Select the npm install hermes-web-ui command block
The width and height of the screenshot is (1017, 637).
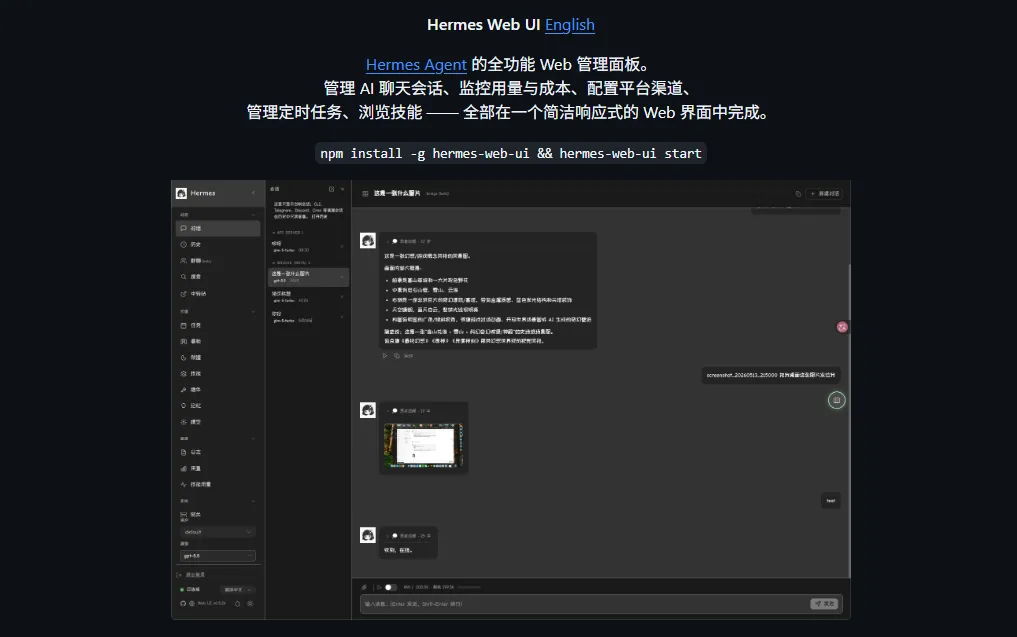click(x=510, y=153)
